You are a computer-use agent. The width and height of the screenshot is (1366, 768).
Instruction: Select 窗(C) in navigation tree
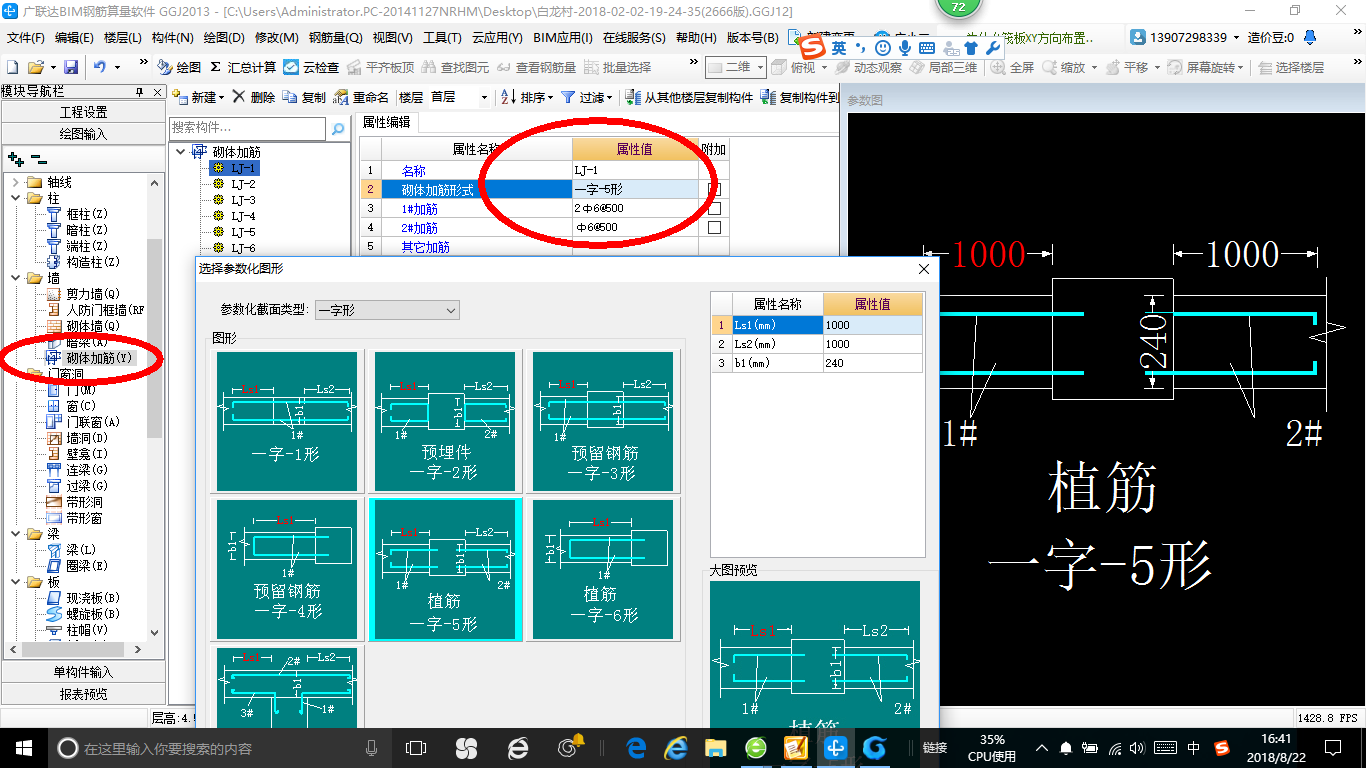(72, 406)
